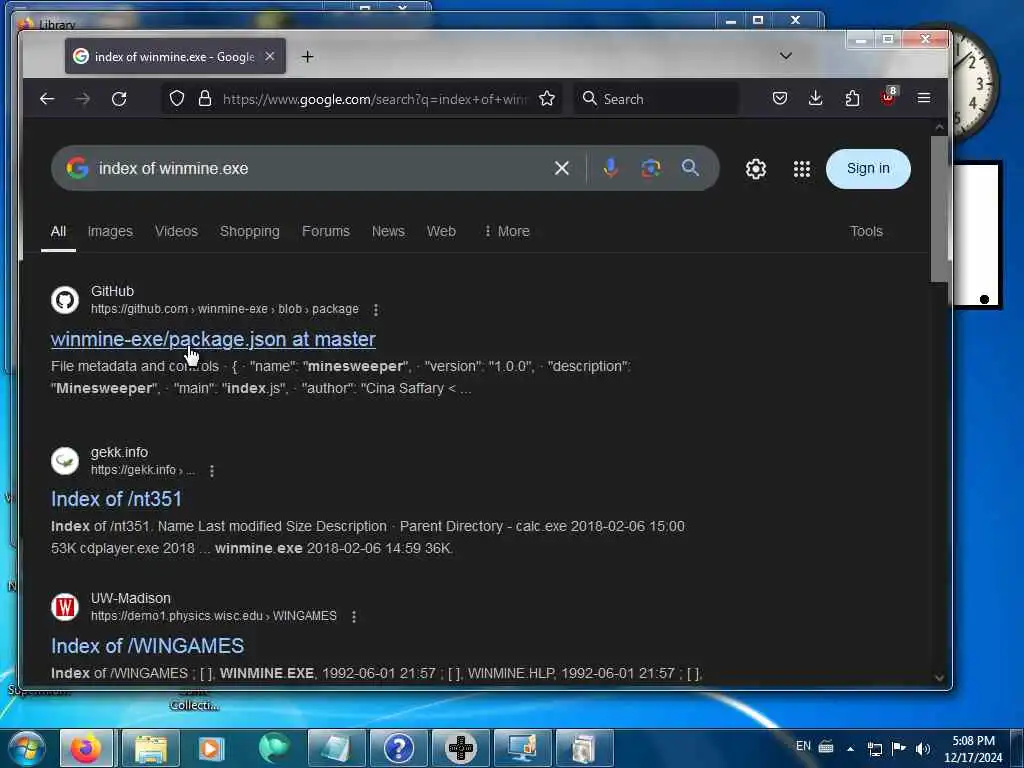Screen dimensions: 1024x768
Task: Search by image with Google Lens
Action: point(650,168)
